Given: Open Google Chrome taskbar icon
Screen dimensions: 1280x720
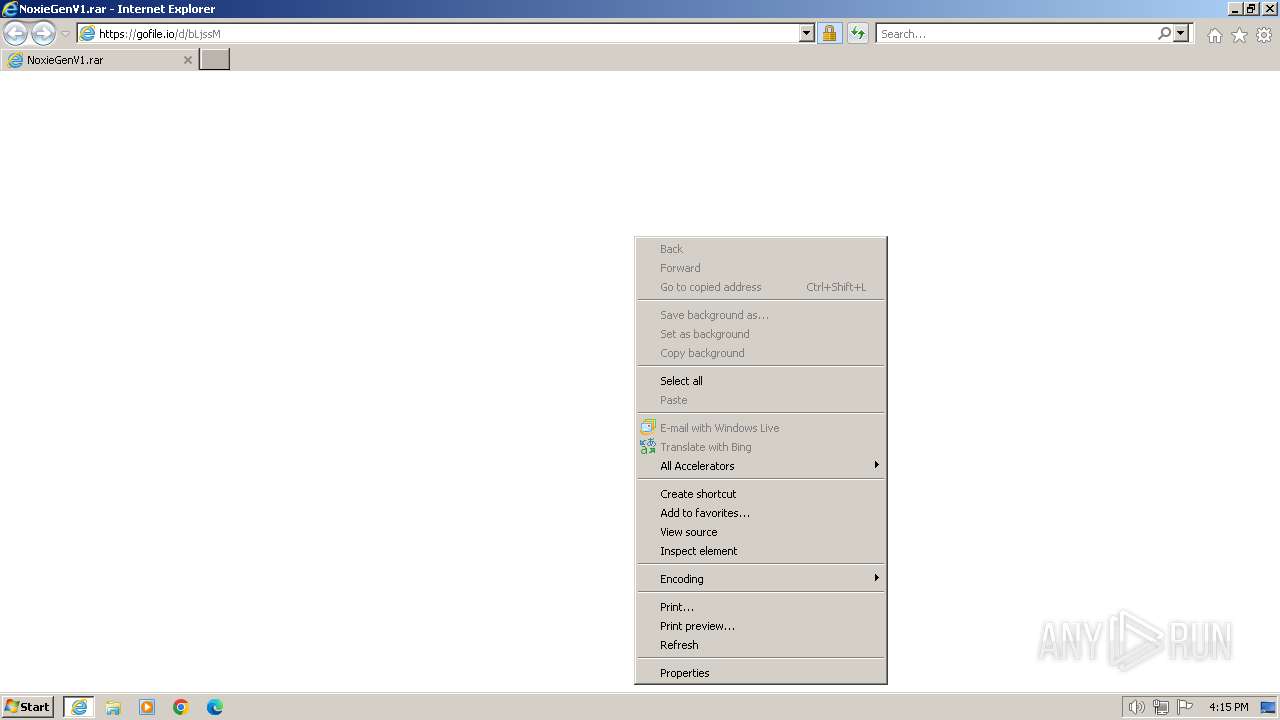Looking at the screenshot, I should (181, 707).
